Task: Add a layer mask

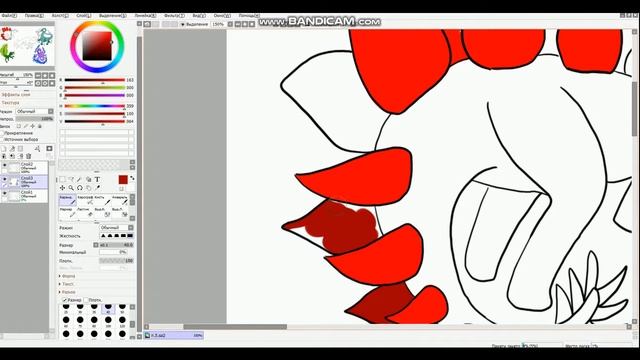Action: 49,149
